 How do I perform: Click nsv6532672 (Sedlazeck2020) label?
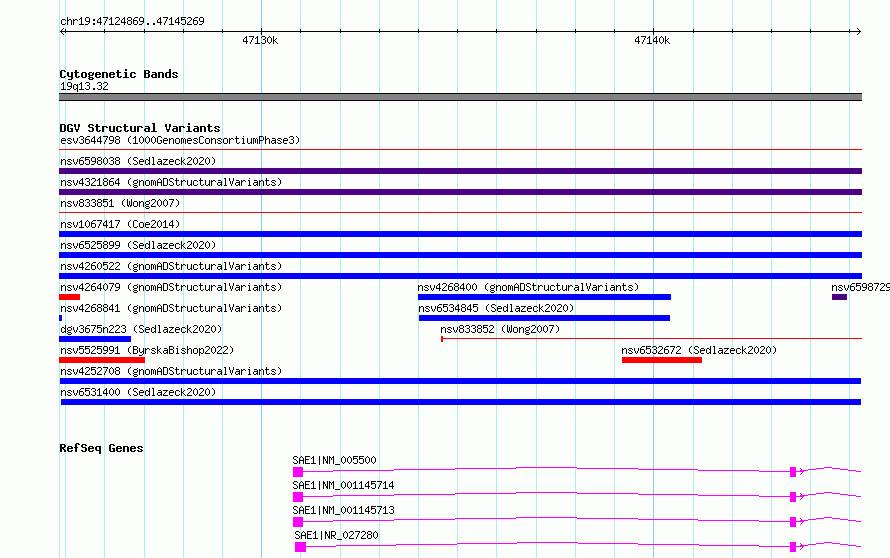click(699, 350)
